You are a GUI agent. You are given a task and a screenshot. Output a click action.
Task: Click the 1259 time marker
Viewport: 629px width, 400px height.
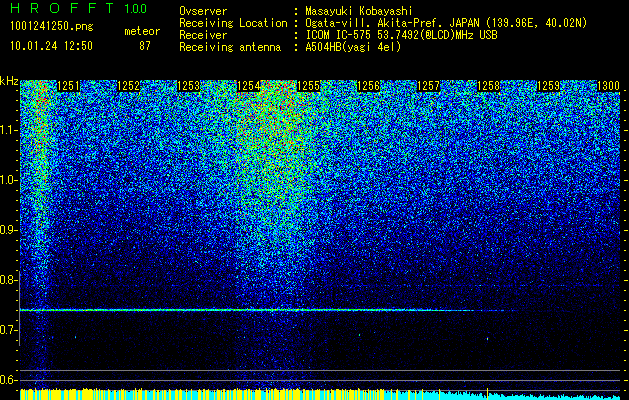point(548,86)
